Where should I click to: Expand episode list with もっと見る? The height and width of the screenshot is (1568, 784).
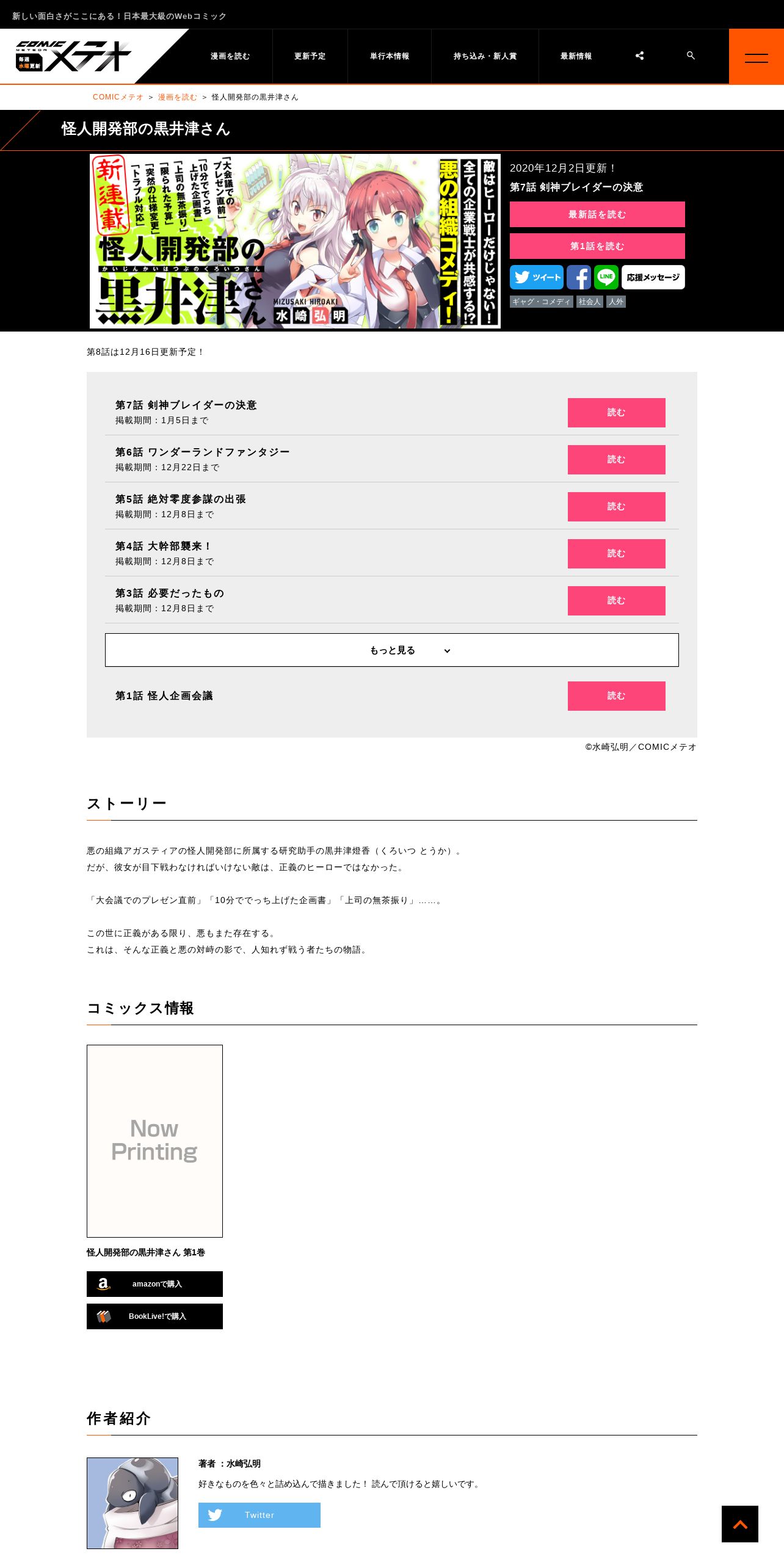coord(392,650)
